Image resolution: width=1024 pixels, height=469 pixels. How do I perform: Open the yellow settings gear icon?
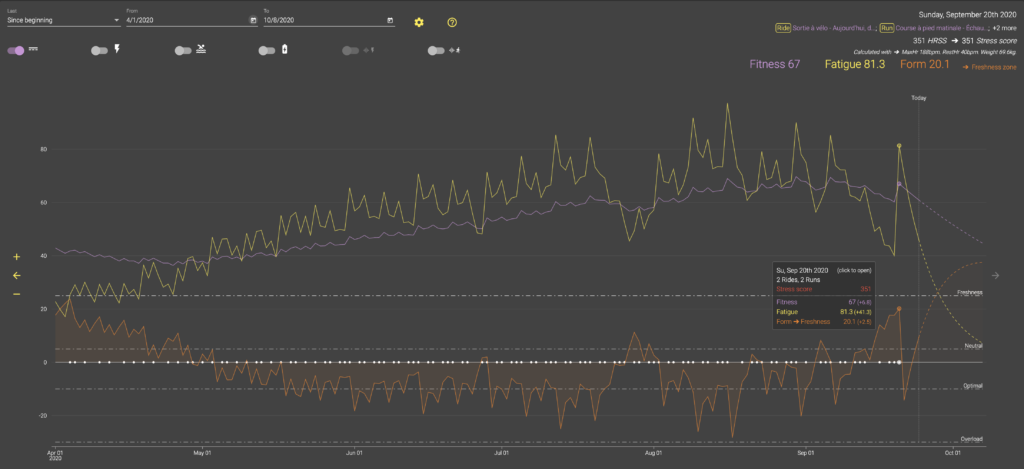click(419, 22)
